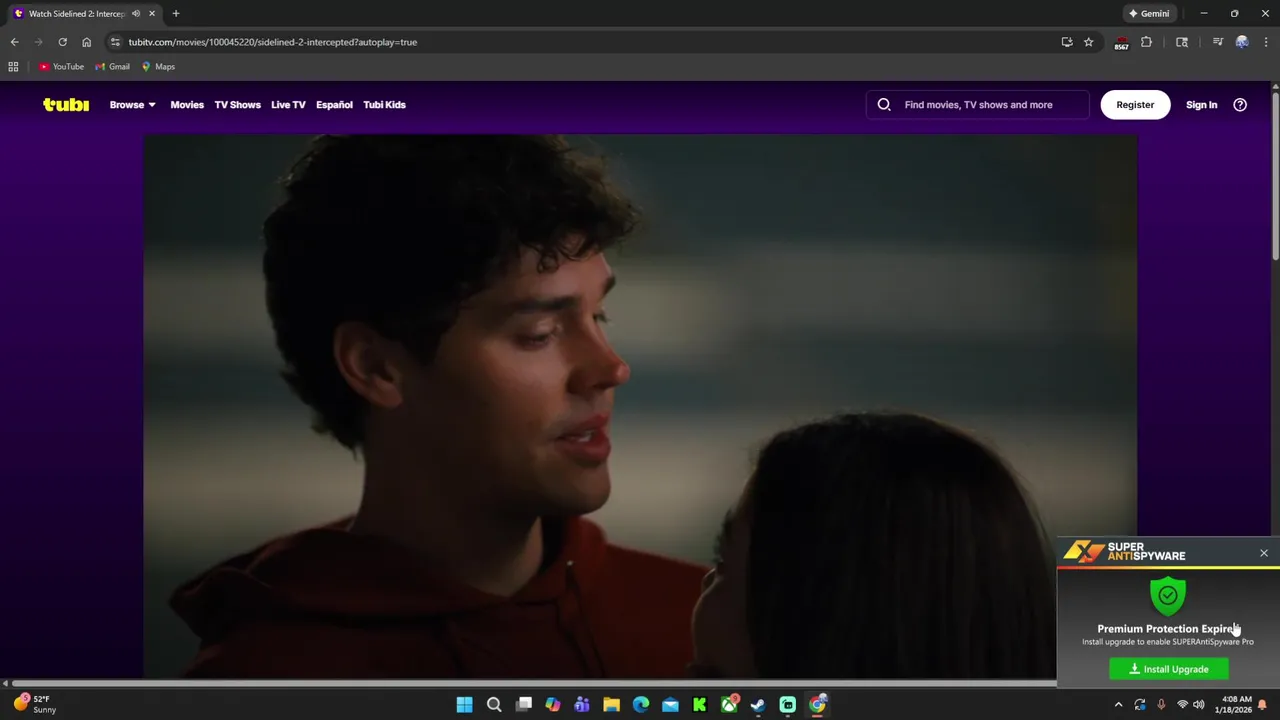This screenshot has height=720, width=1280.
Task: Open the Maps bookmark
Action: pyautogui.click(x=158, y=67)
